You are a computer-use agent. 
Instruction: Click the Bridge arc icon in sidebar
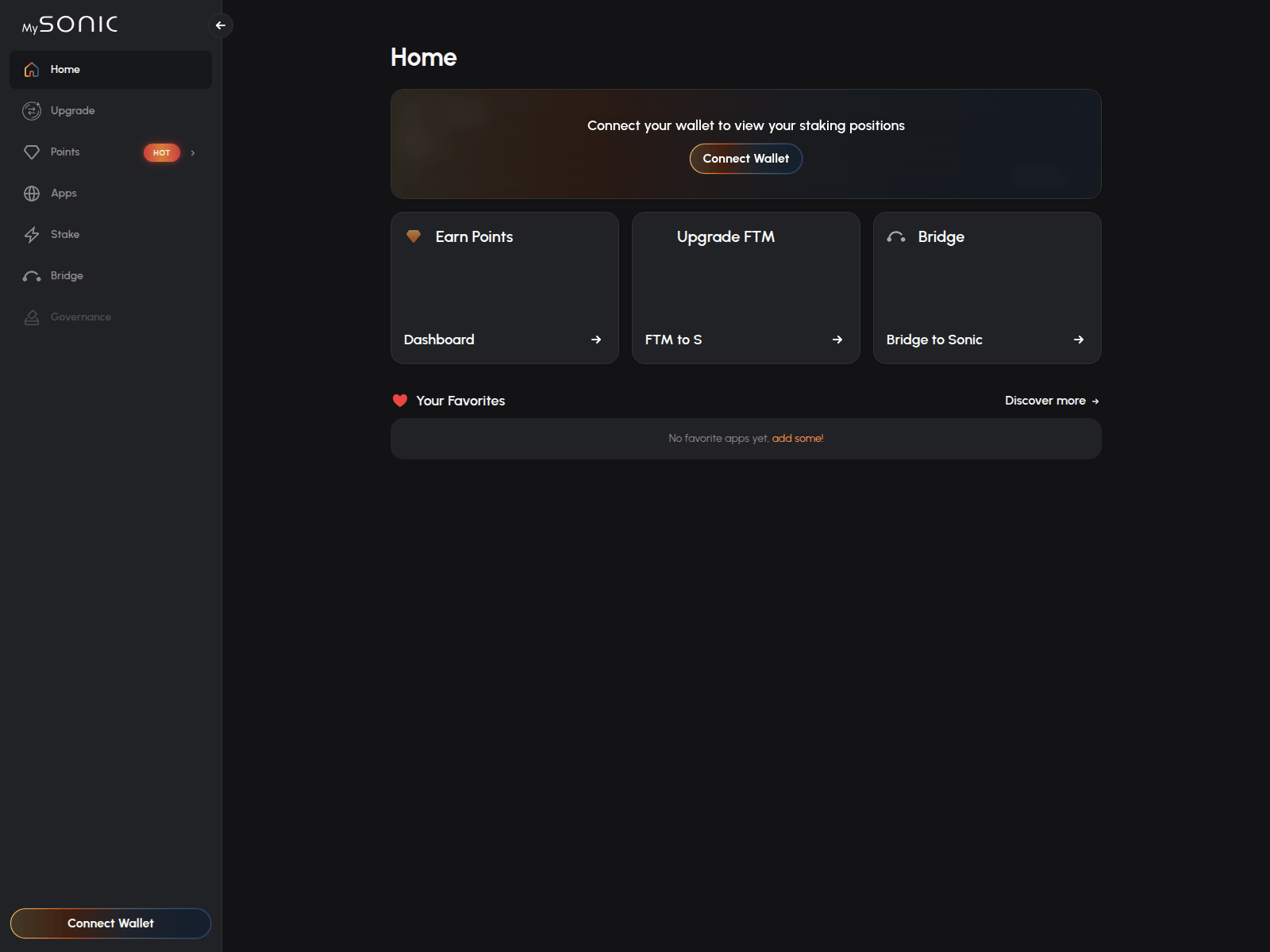click(32, 276)
